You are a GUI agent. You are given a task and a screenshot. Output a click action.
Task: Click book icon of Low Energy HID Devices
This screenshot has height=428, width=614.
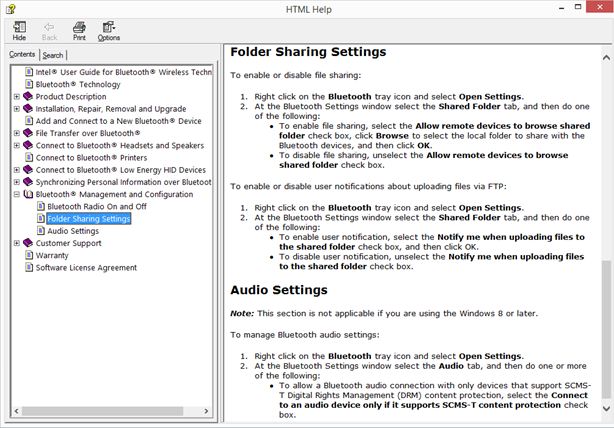point(28,170)
